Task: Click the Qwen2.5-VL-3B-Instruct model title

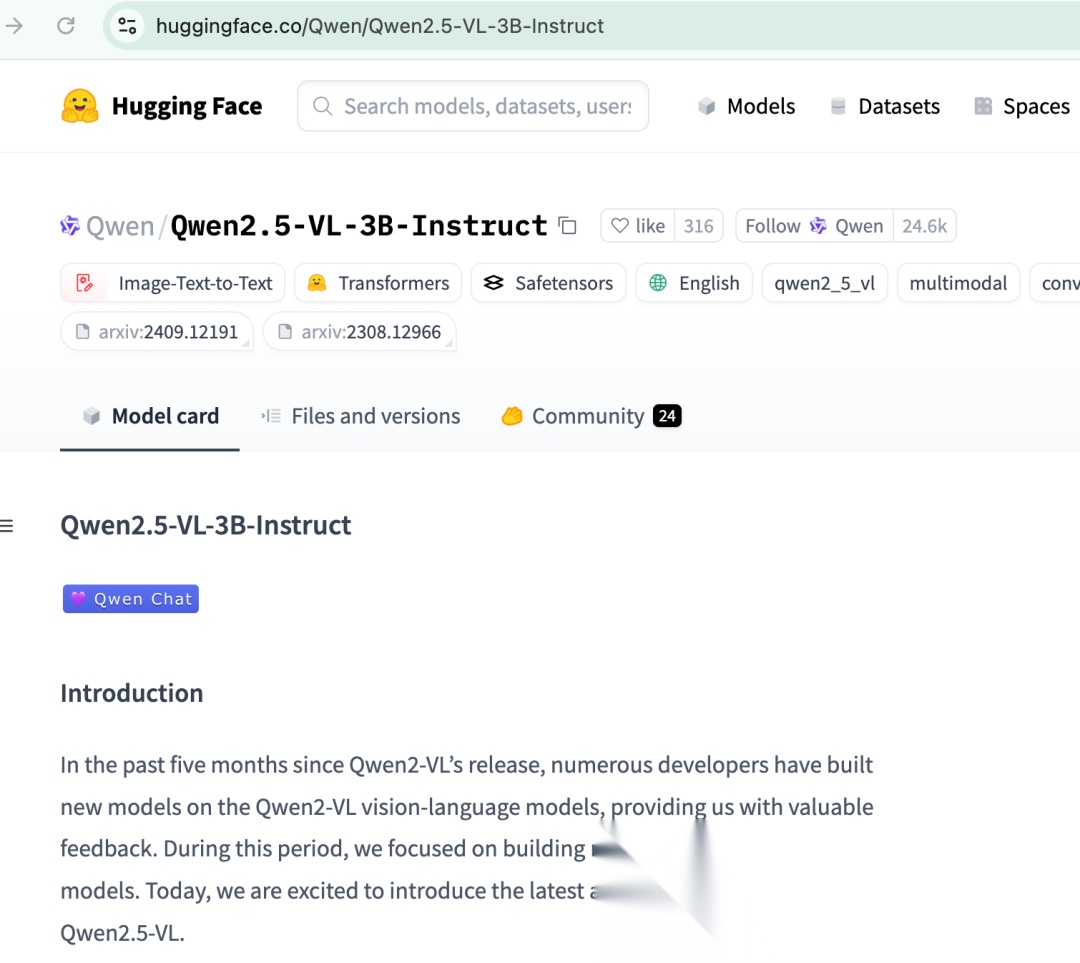Action: coord(359,226)
